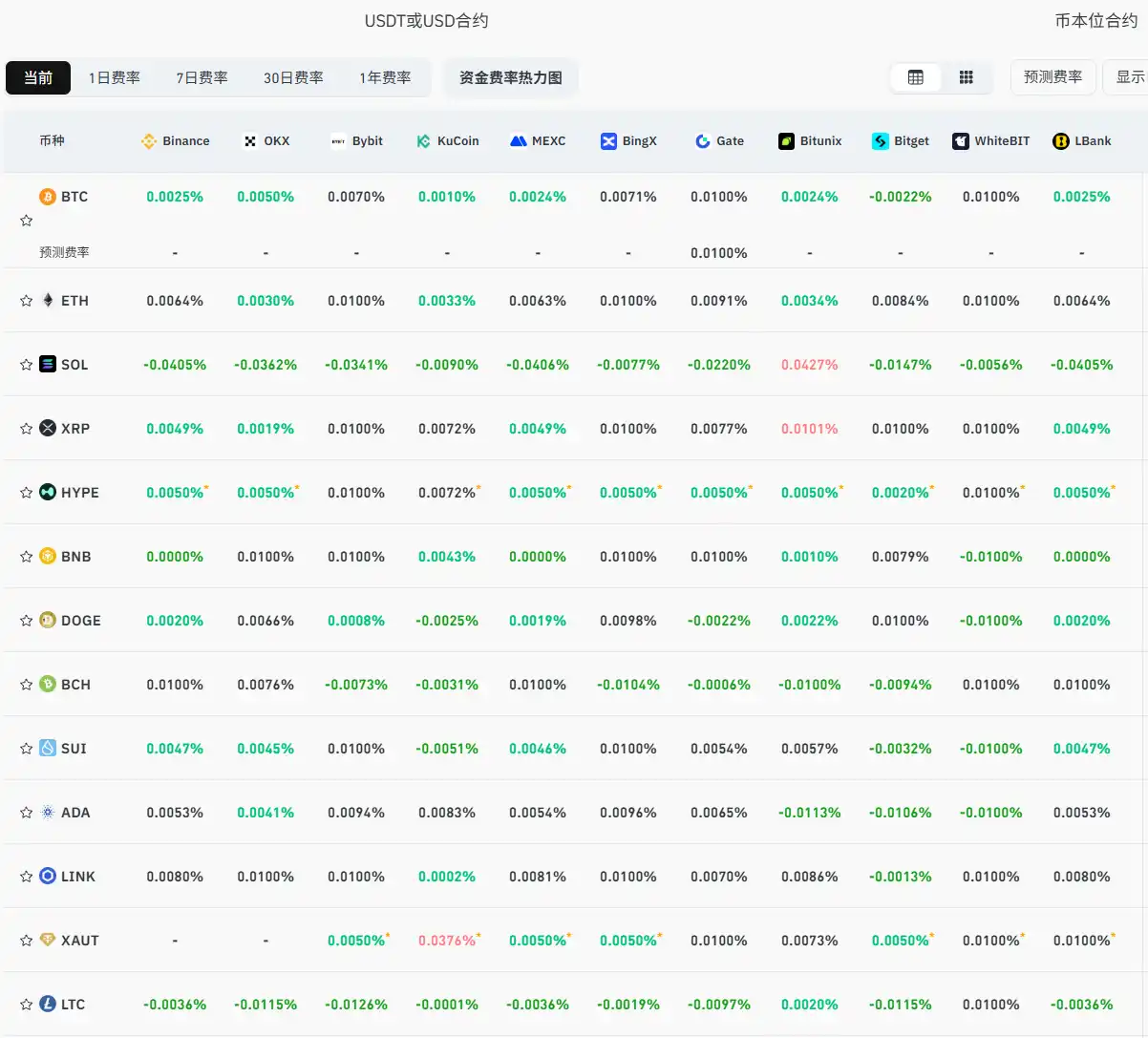Screen dimensions: 1148x1038
Task: Click the LINK coin icon
Action: tap(48, 876)
